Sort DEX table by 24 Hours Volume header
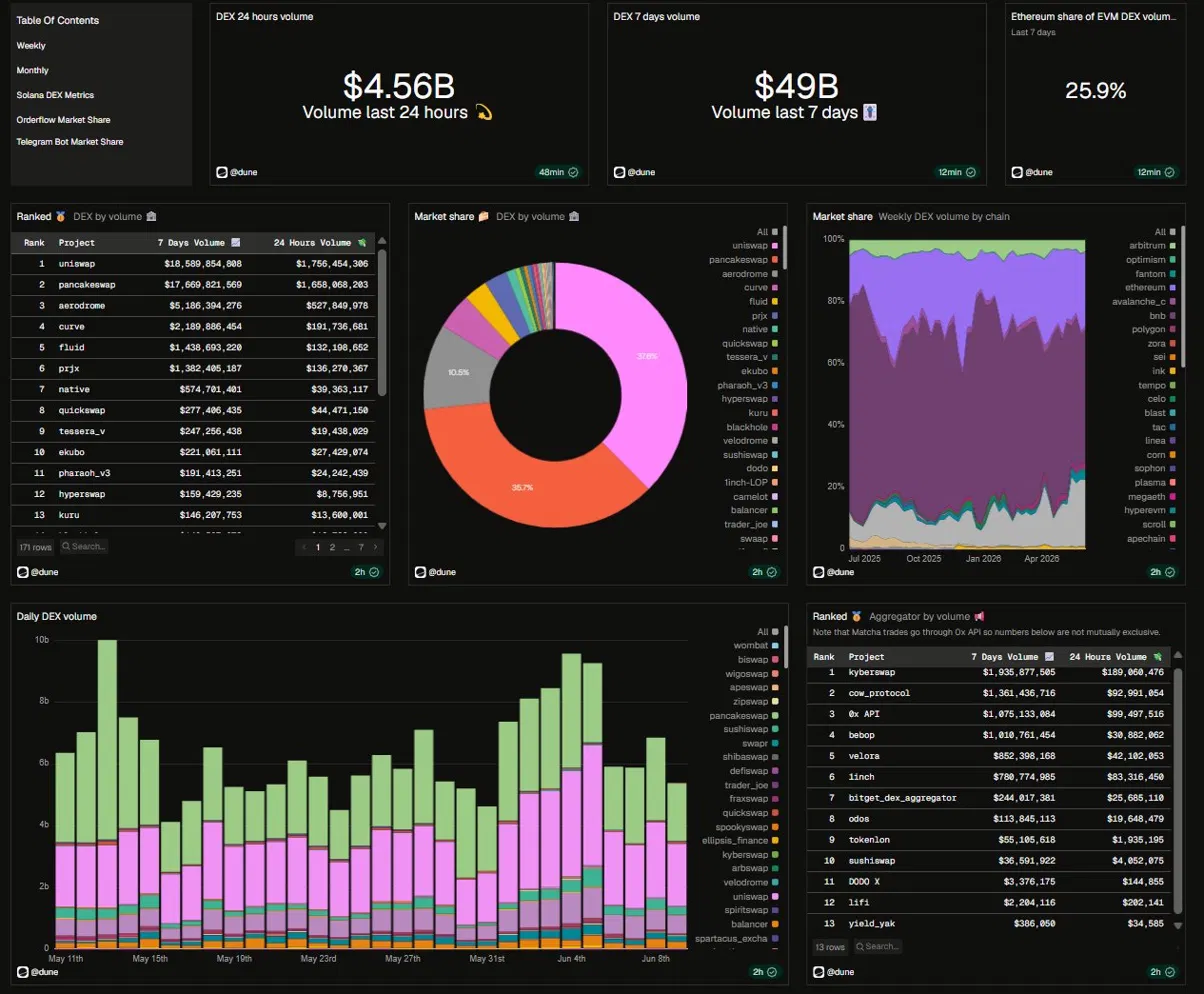Viewport: 1204px width, 994px height. 319,242
